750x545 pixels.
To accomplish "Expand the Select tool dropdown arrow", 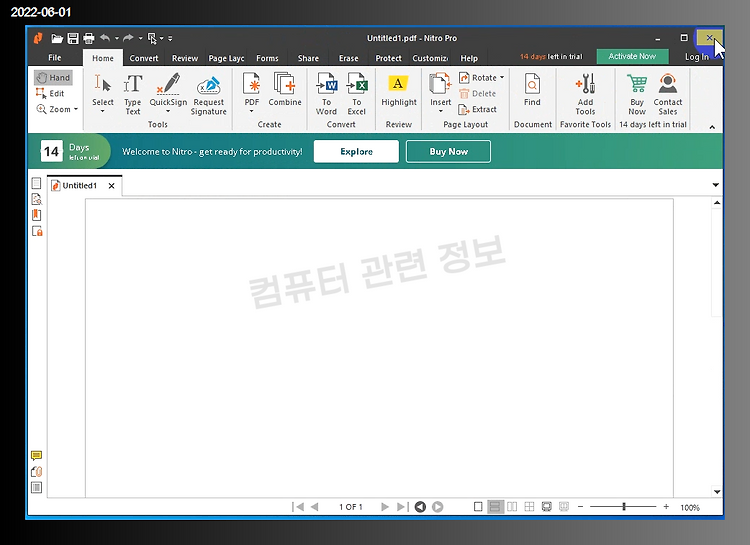I will coord(102,111).
